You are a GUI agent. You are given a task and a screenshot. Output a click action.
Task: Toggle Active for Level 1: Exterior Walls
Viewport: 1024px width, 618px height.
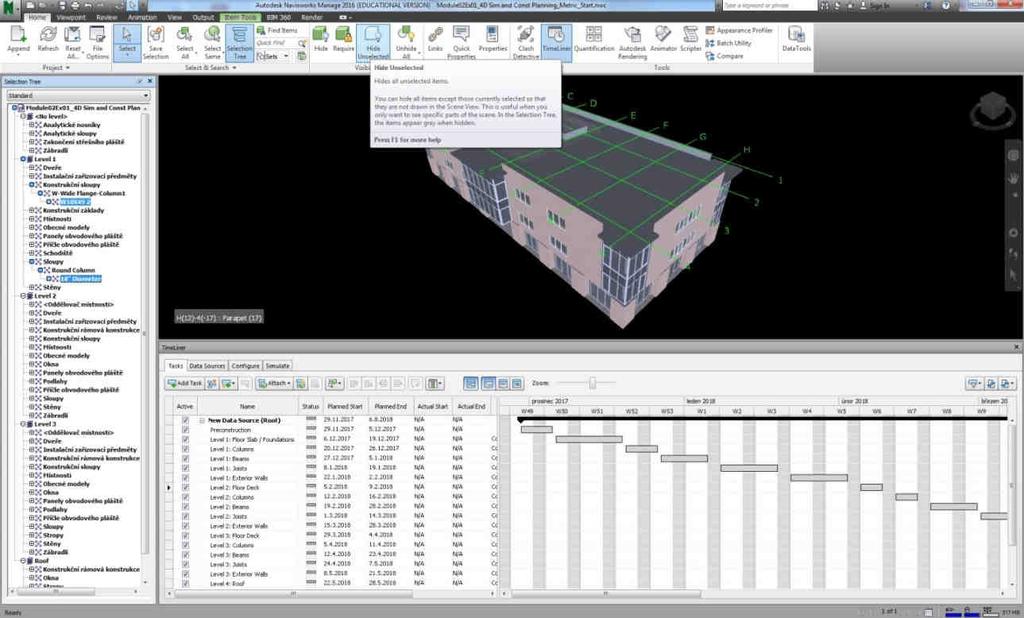click(185, 478)
